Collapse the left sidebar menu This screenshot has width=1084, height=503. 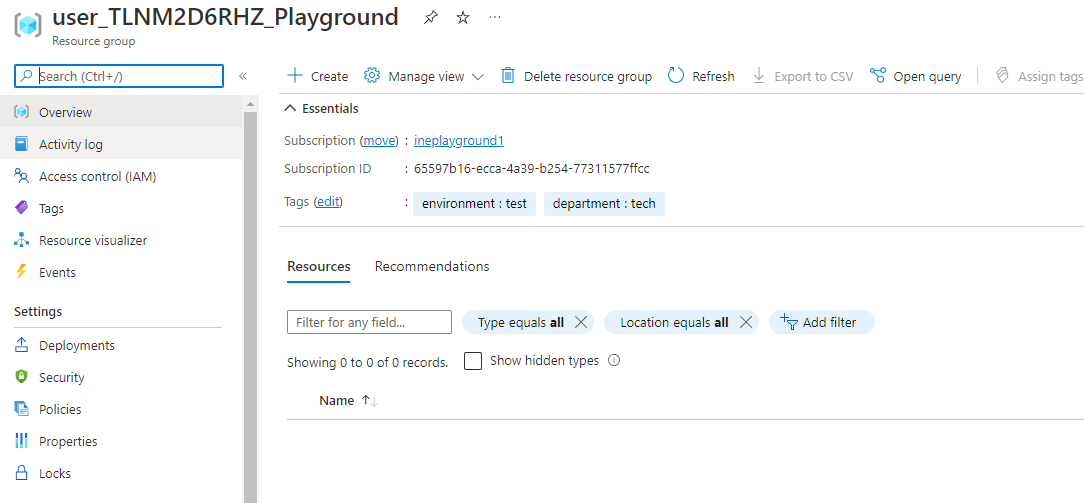(x=243, y=76)
